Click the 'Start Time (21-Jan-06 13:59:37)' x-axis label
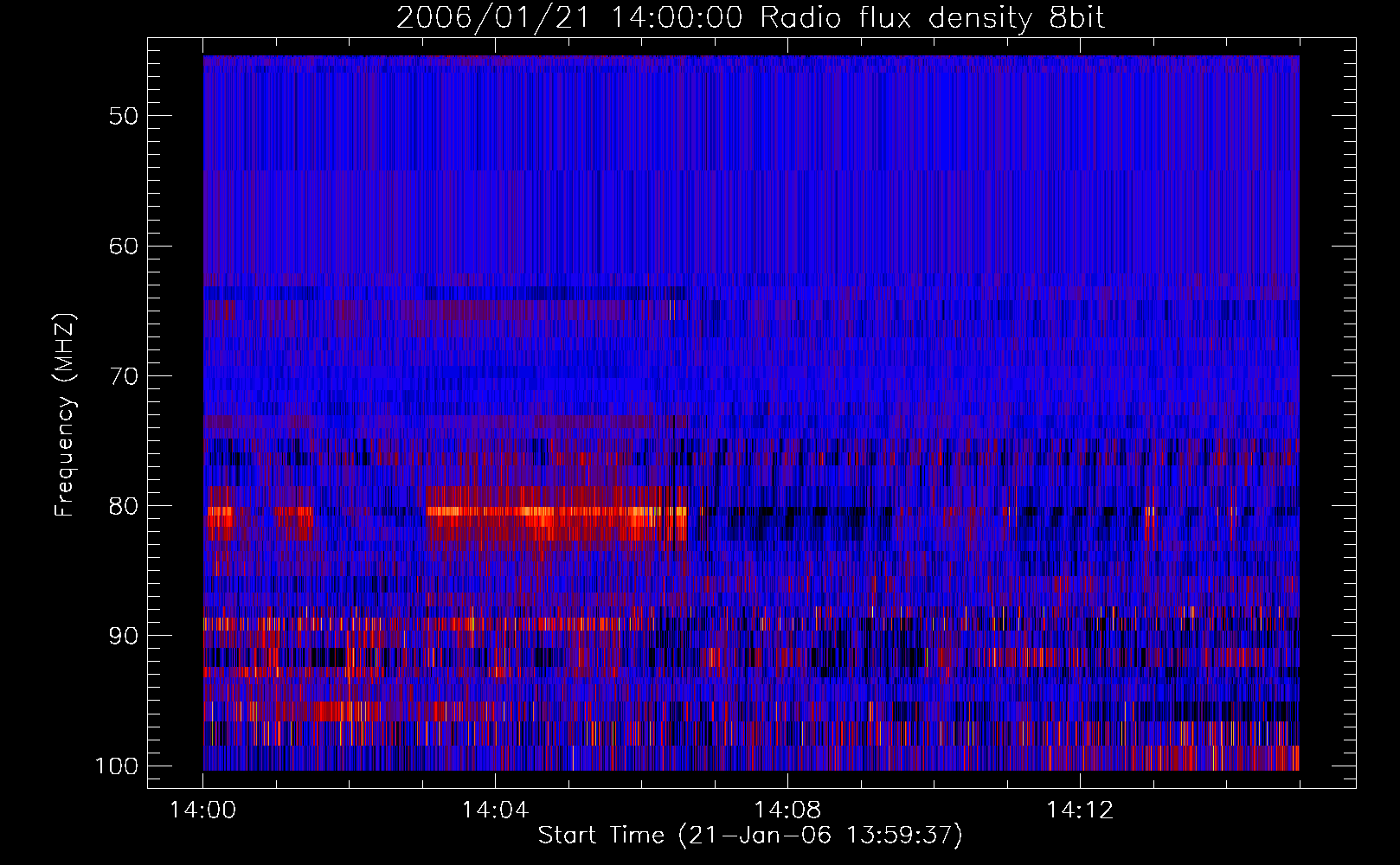Viewport: 1400px width, 865px height. 750,836
